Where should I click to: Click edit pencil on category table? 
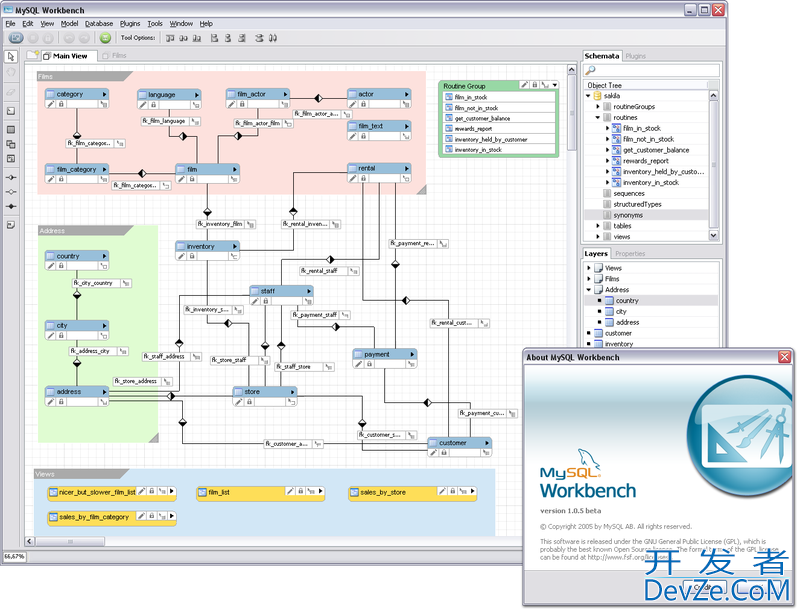[x=51, y=104]
